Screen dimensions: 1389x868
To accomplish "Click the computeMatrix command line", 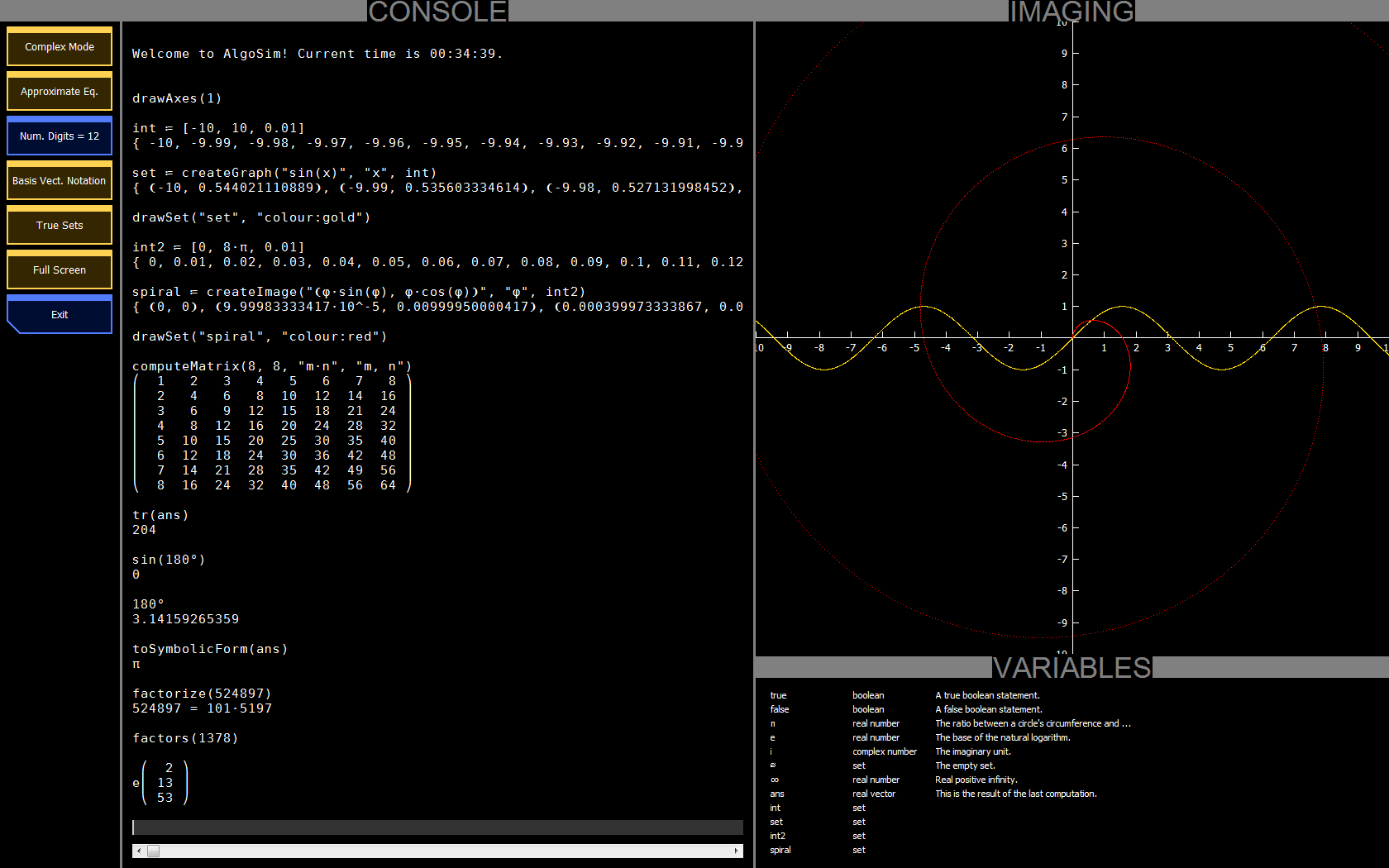I will 272,366.
